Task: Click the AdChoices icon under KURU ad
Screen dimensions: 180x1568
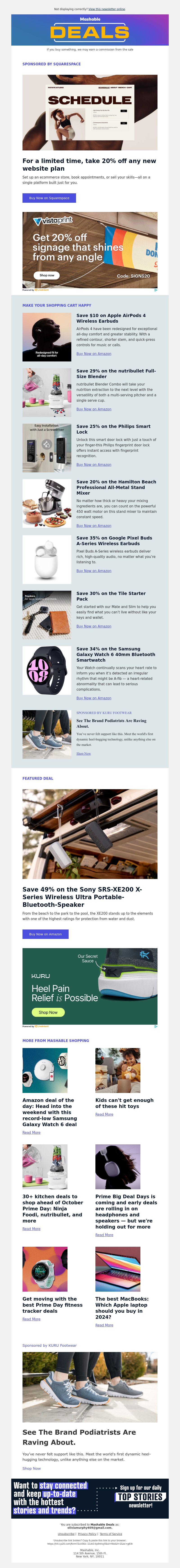Action: tap(155, 1026)
